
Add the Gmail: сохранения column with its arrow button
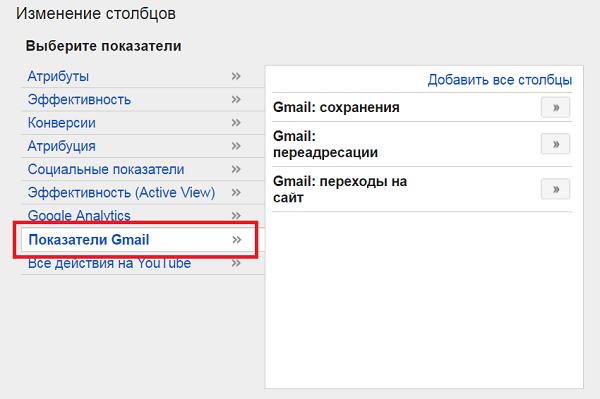(556, 107)
